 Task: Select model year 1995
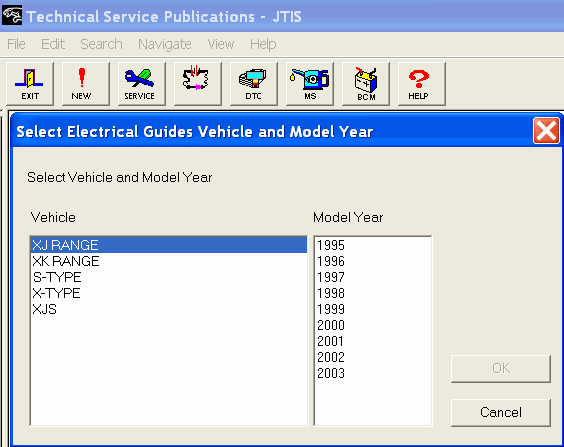373,245
